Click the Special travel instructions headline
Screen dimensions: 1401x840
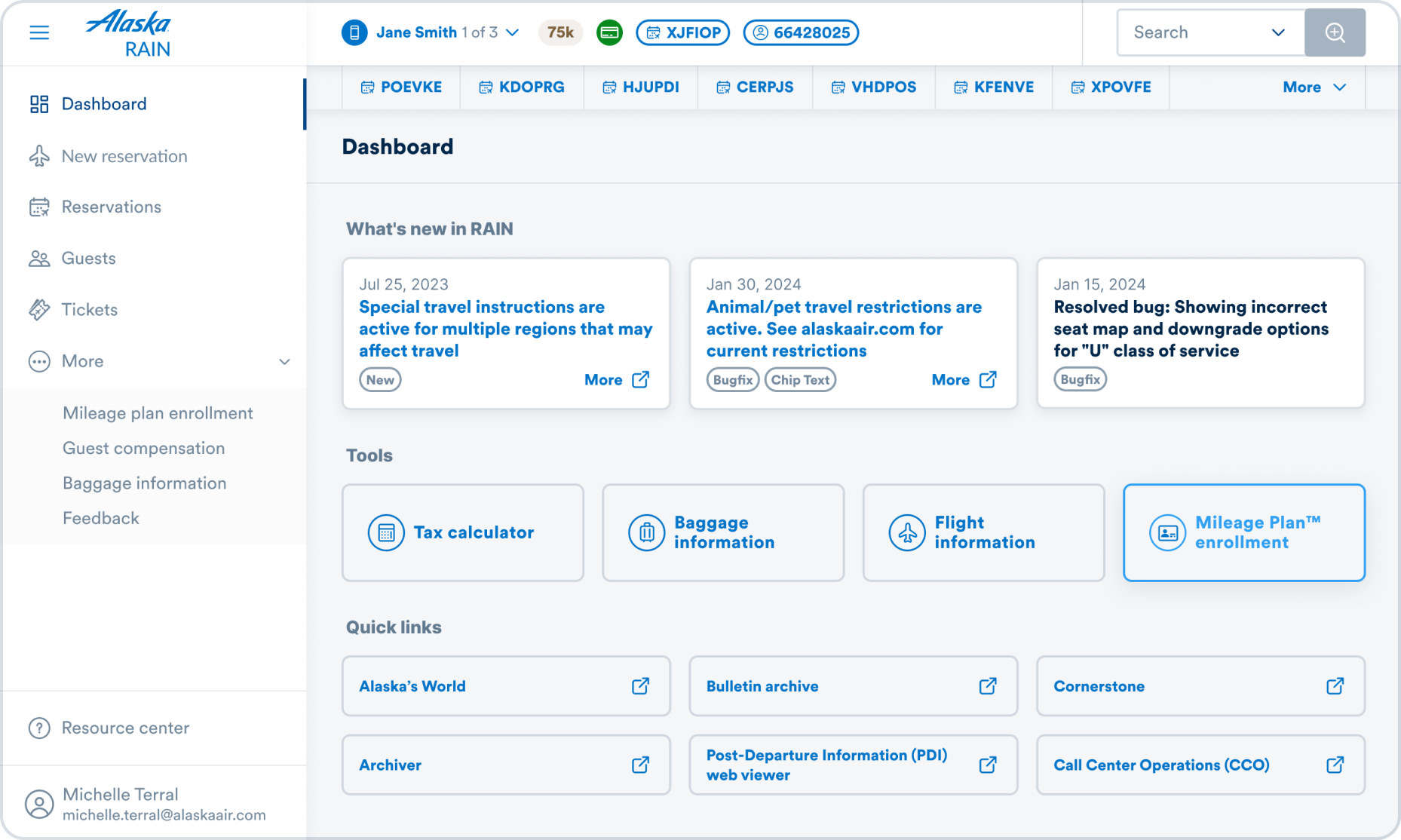506,329
